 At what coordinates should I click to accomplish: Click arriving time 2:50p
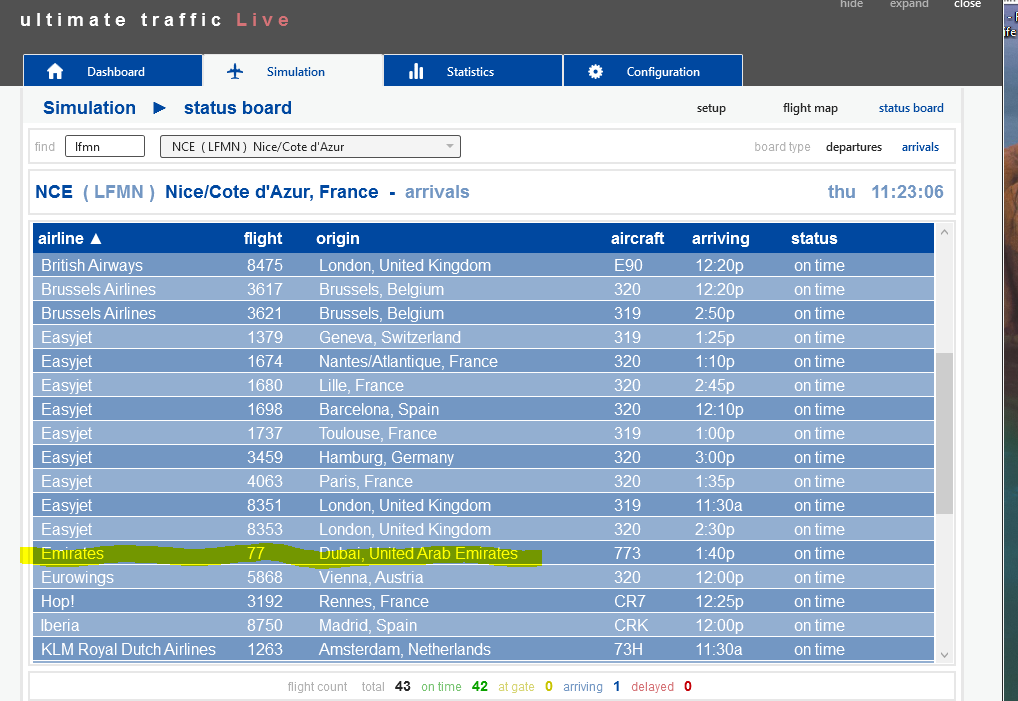715,314
